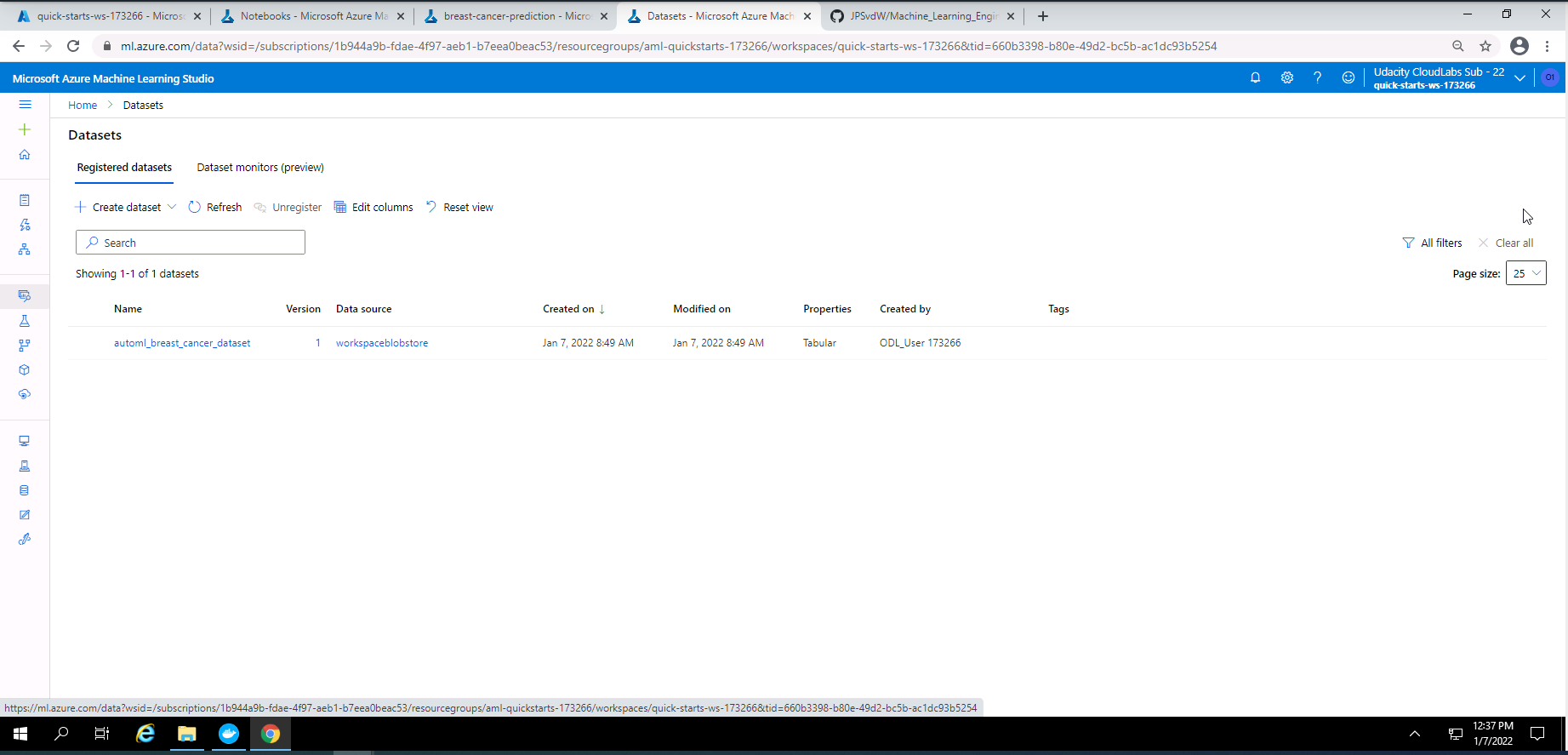Click the ODL_User 173266 cell
1568x755 pixels.
pyautogui.click(x=920, y=343)
